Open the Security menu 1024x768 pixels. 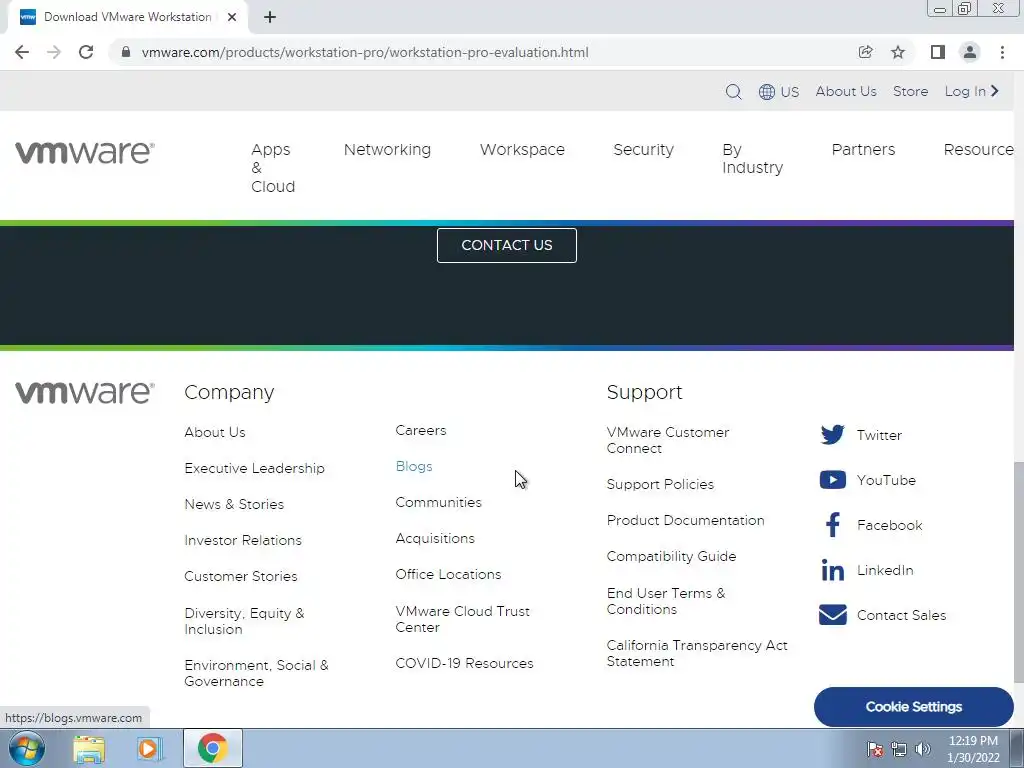point(643,150)
